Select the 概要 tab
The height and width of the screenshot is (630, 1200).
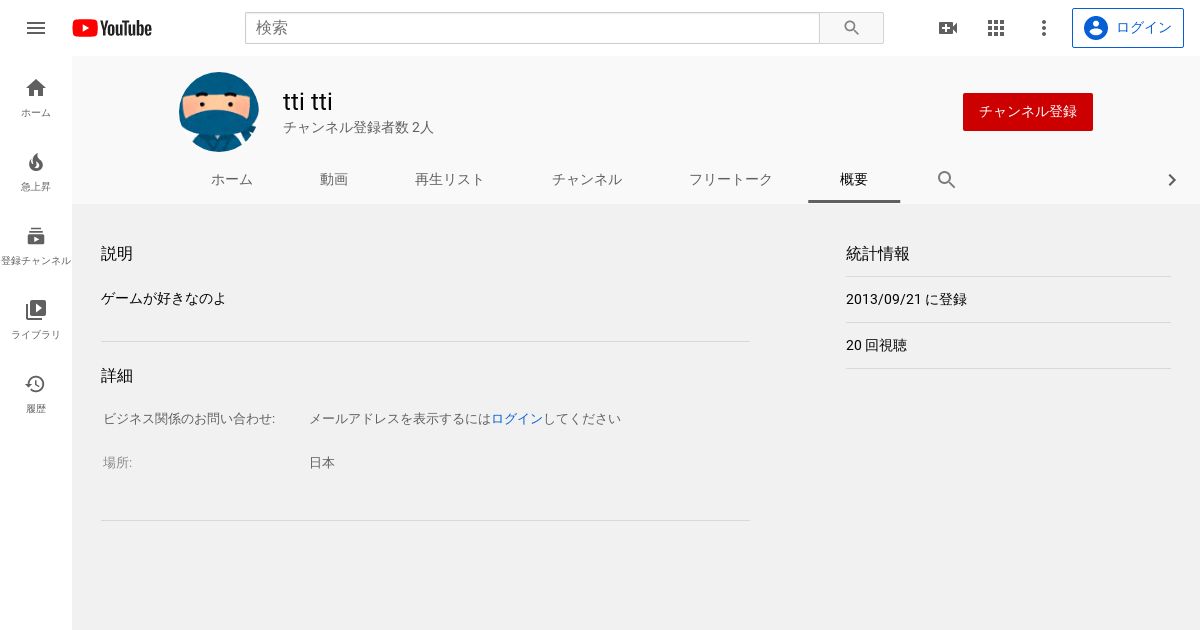pos(854,180)
